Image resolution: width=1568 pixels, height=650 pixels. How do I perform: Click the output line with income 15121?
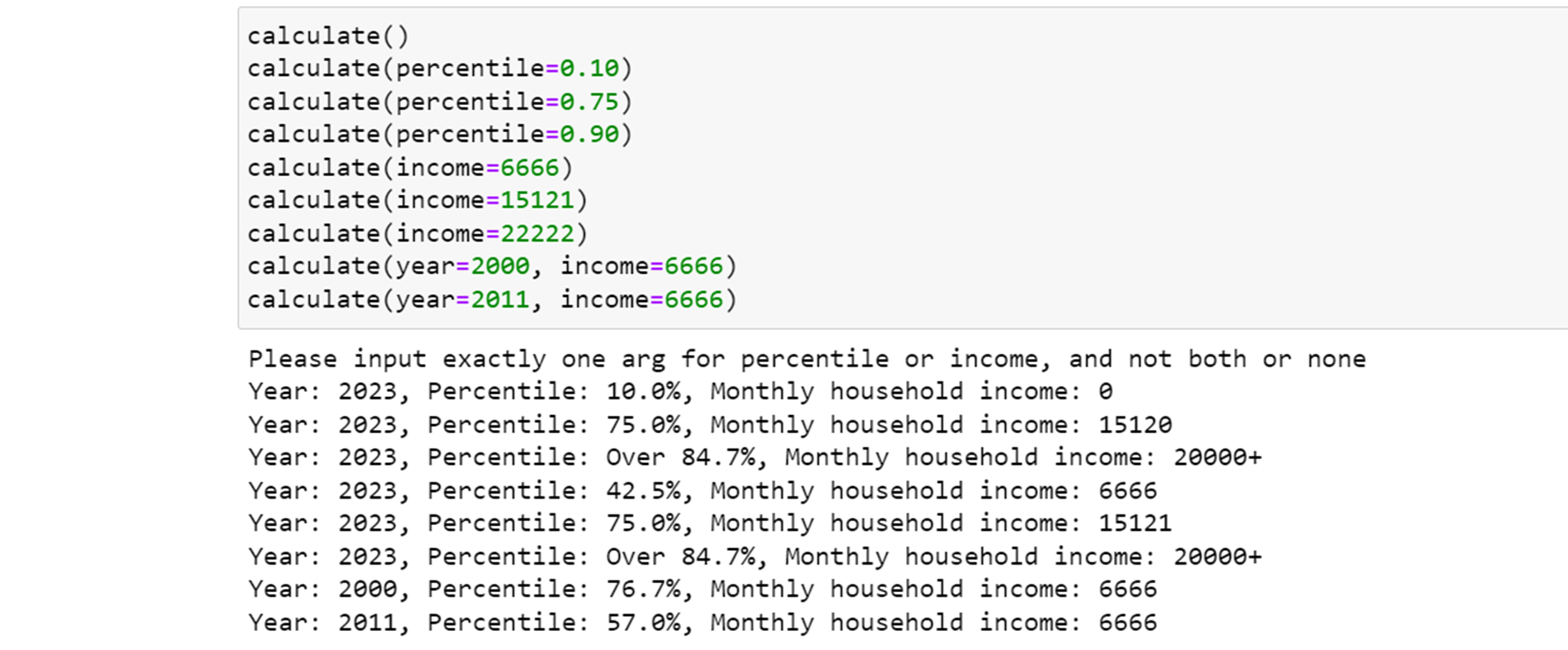tap(709, 523)
